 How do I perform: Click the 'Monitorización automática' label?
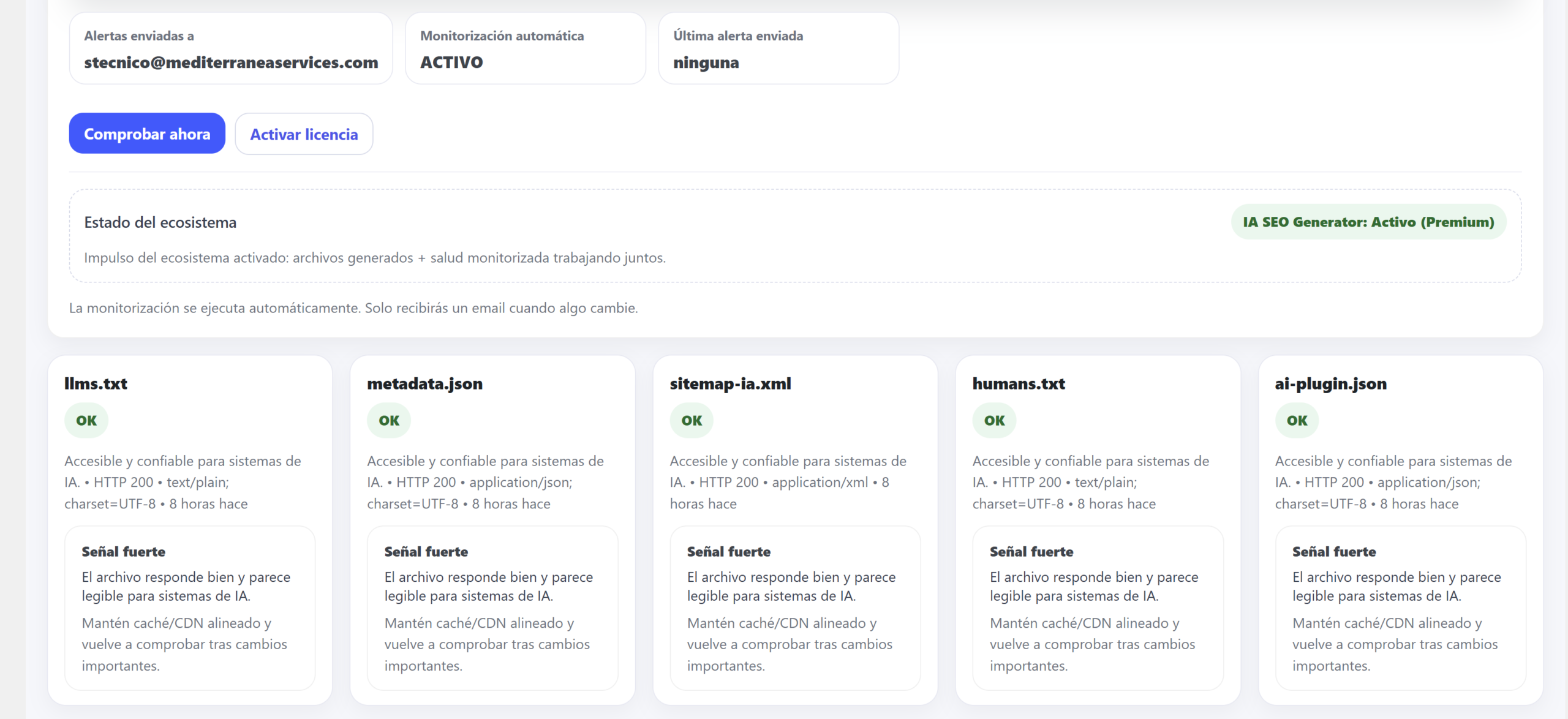(x=502, y=36)
